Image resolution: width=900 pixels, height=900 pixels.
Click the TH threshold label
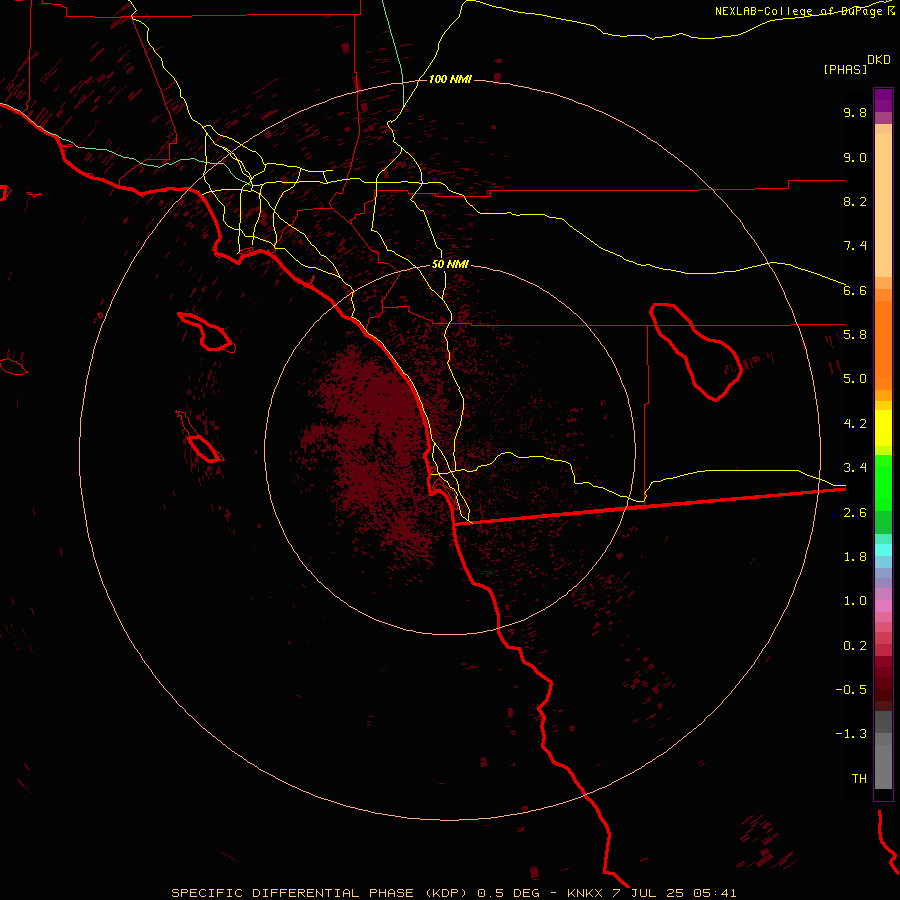click(x=859, y=779)
